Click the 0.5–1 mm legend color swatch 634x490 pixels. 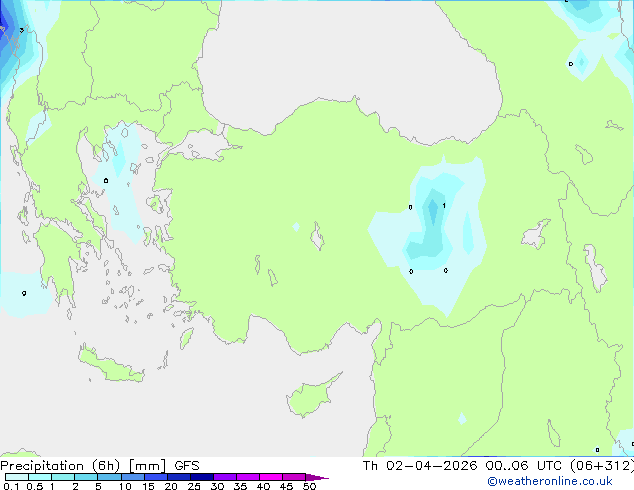(x=40, y=477)
